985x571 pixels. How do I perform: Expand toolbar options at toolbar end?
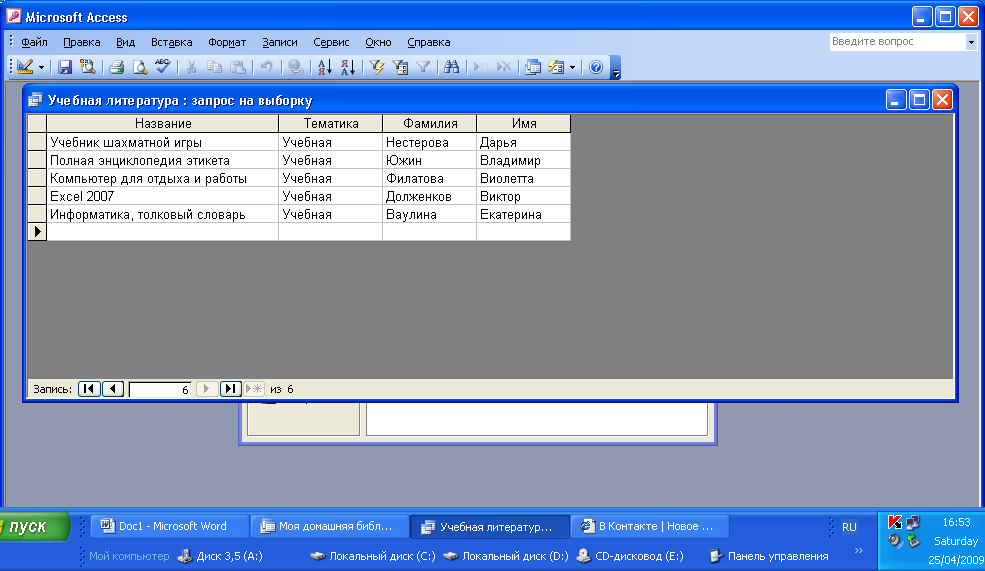point(616,67)
